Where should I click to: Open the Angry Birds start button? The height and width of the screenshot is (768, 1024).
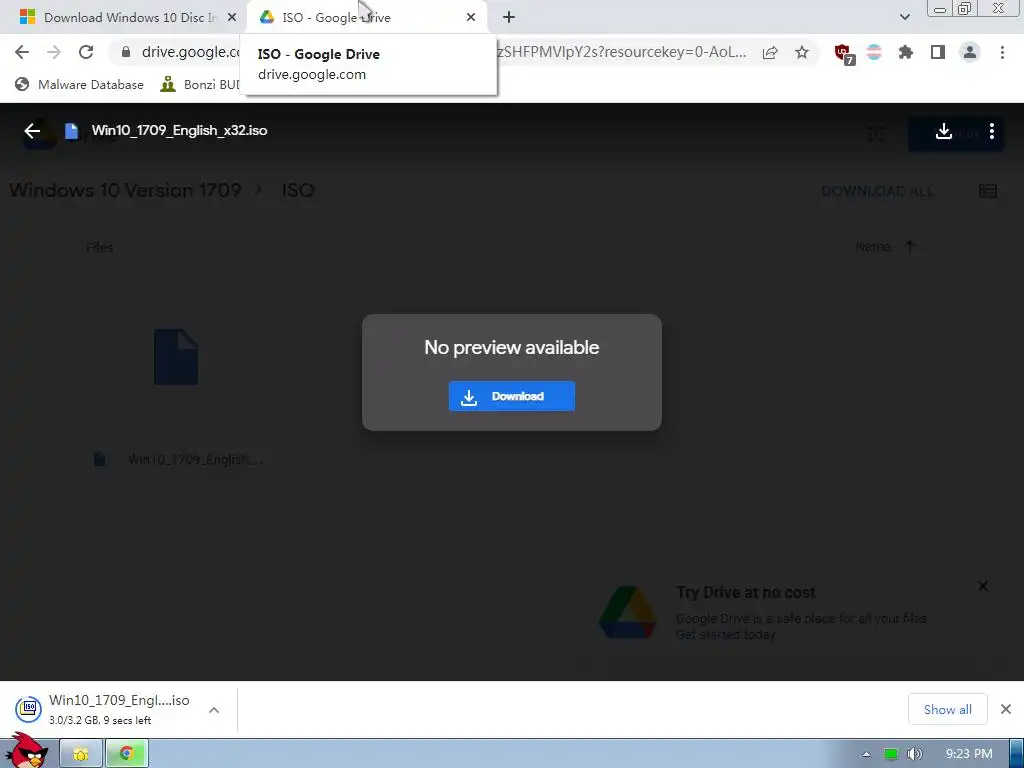click(26, 750)
